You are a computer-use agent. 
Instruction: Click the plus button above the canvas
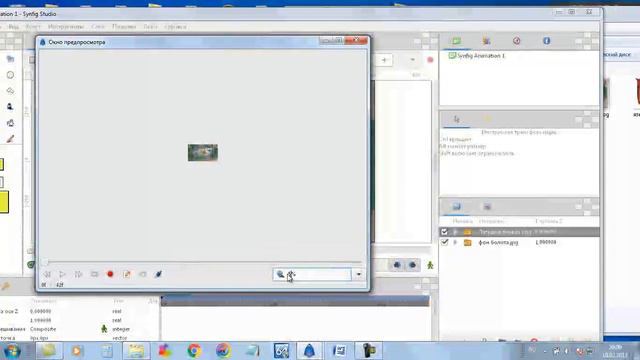click(384, 60)
